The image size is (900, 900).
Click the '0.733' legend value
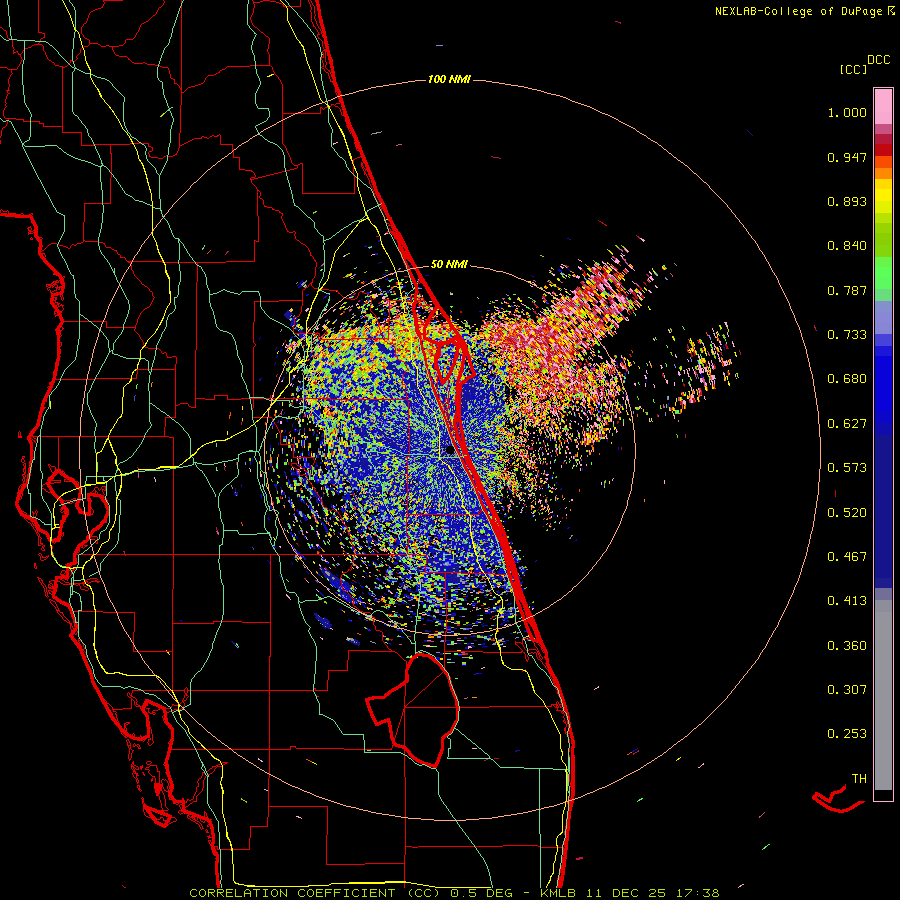tap(847, 335)
